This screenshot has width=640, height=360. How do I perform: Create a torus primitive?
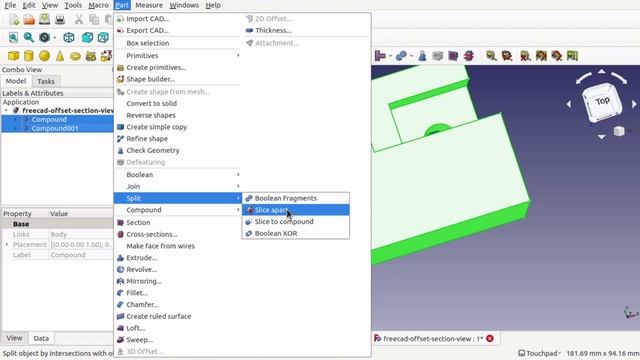pyautogui.click(x=76, y=56)
